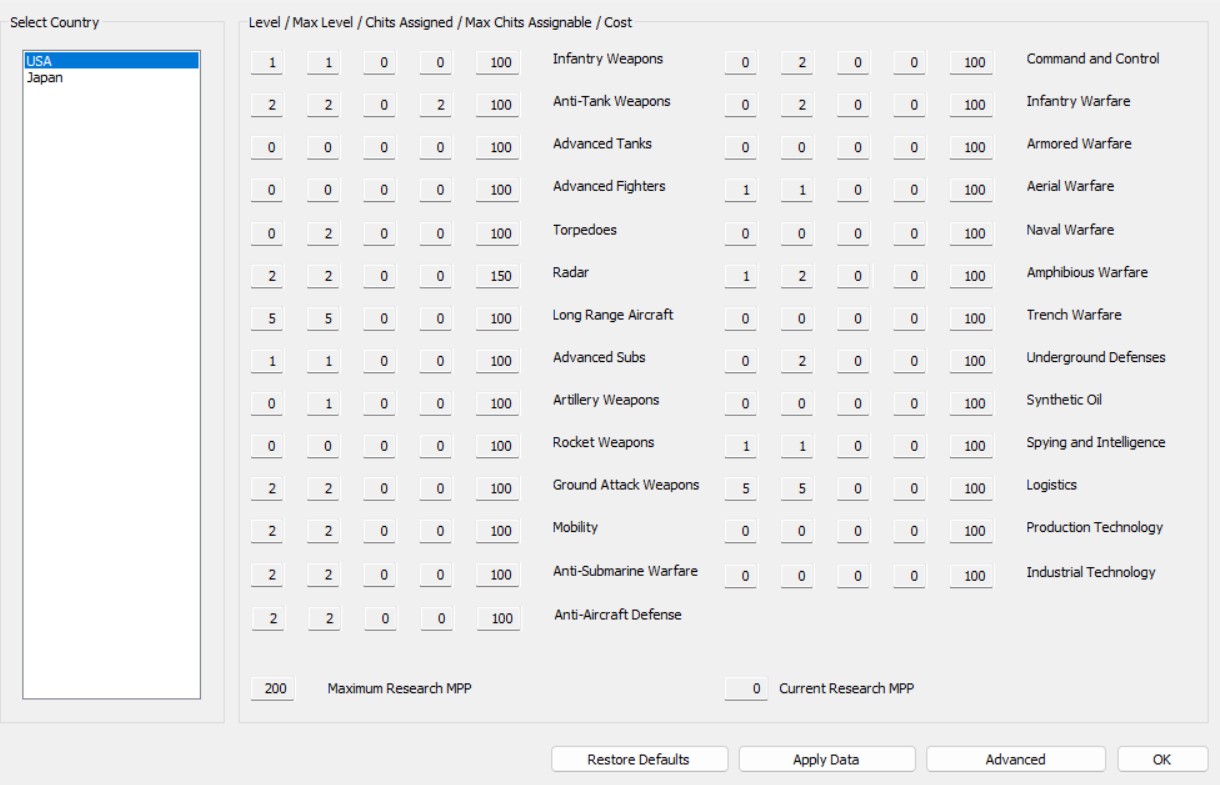Screen dimensions: 1220x785
Task: Edit the Maximum Research MPP field
Action: 274,689
